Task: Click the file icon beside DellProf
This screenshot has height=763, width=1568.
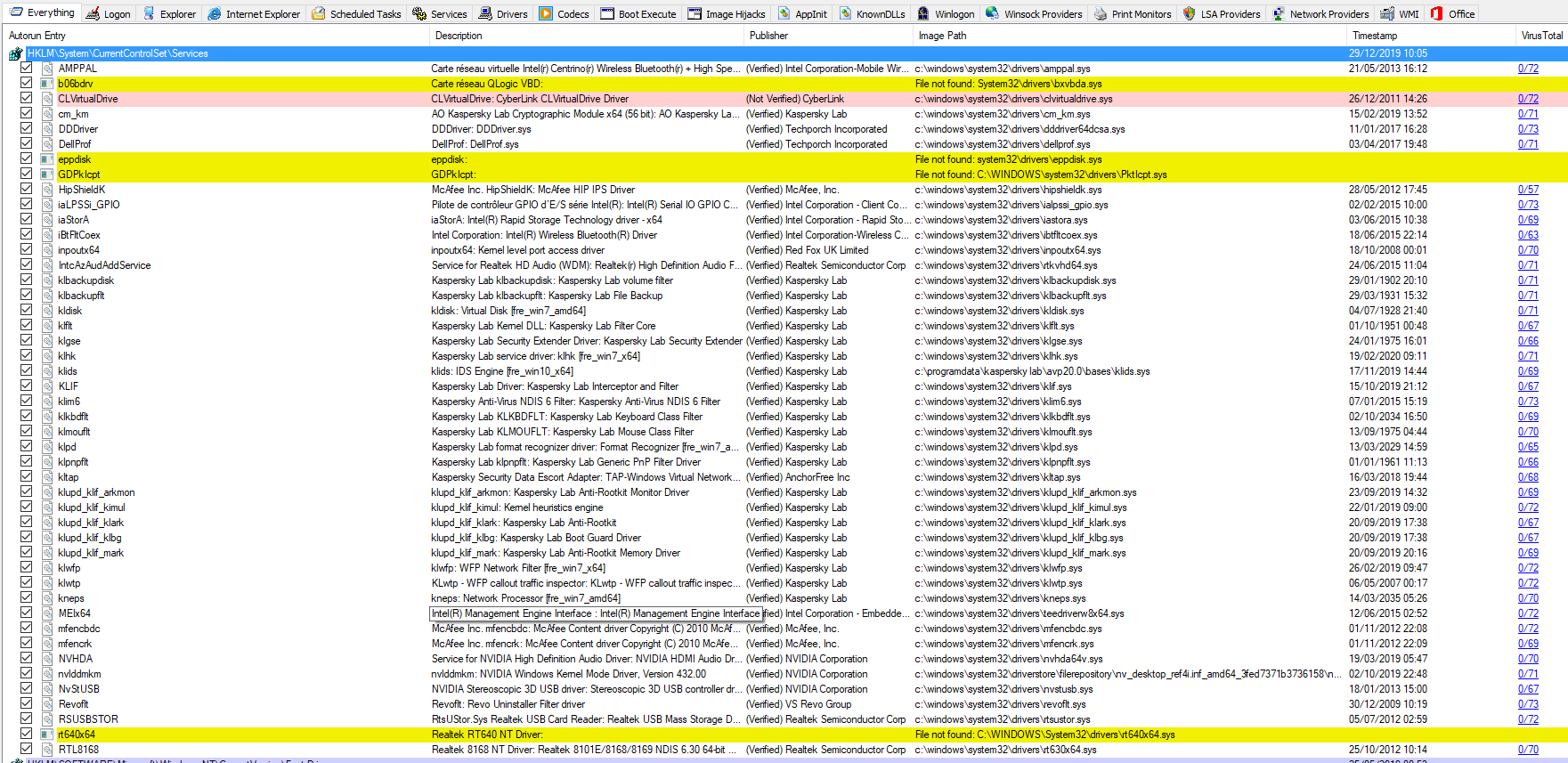Action: click(48, 144)
